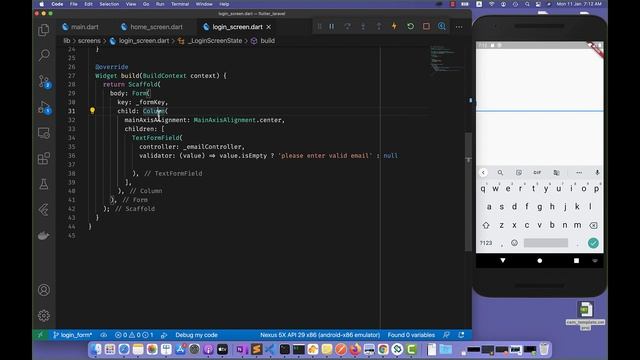
Task: Tap the backspace key on emulator keyboard
Action: (593, 225)
